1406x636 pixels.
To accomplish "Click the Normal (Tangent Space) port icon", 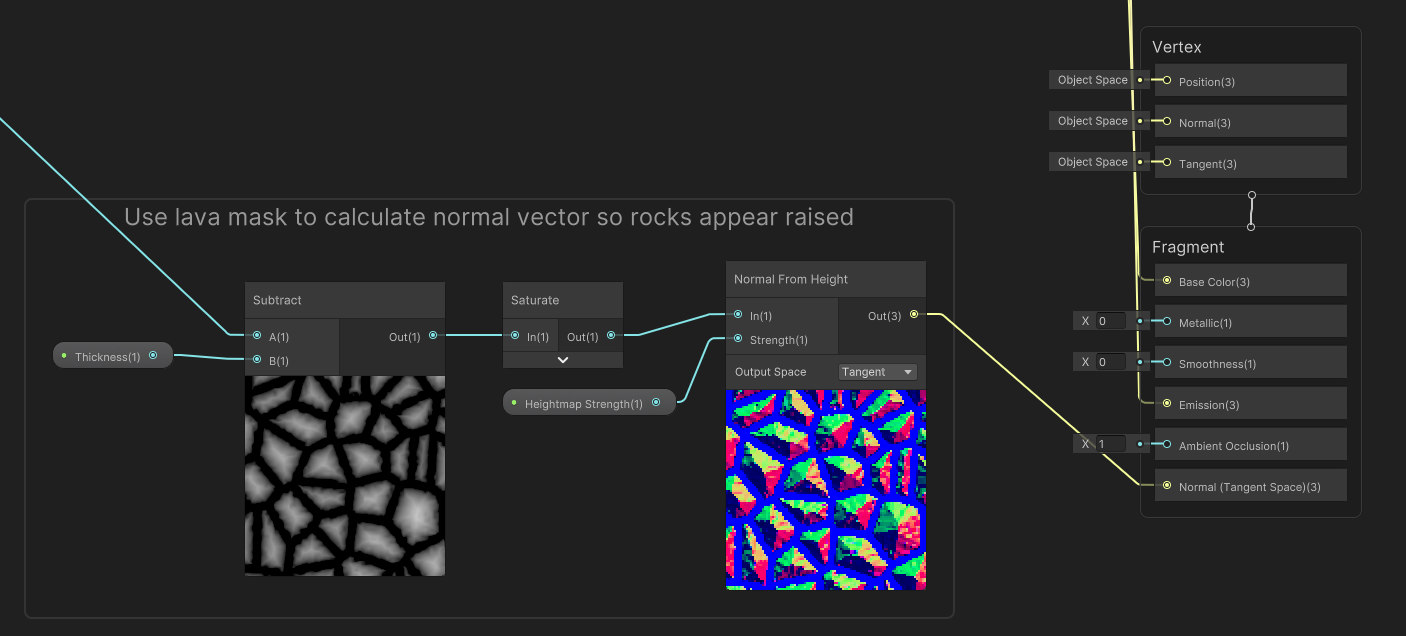I will coord(1166,485).
